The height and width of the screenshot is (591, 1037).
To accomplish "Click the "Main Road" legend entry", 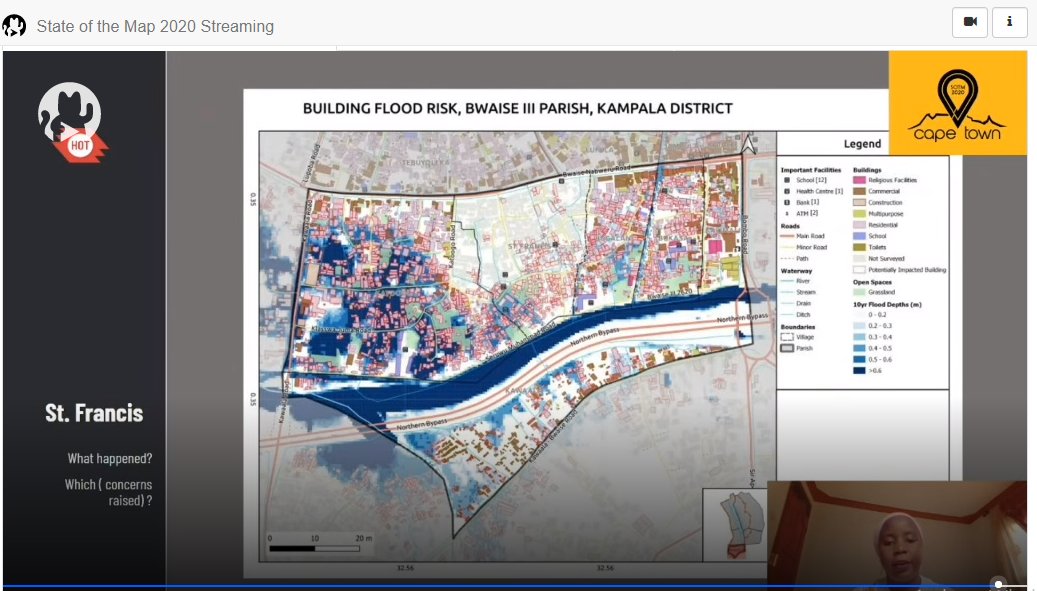I will tap(810, 236).
